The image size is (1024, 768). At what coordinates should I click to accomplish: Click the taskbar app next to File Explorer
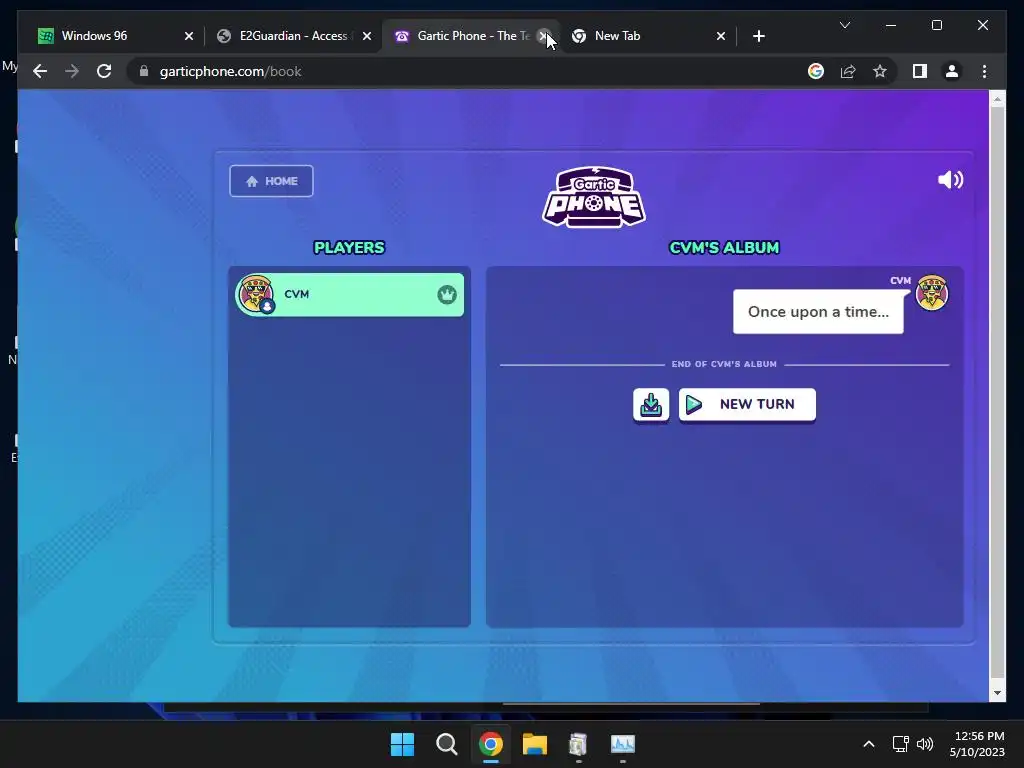coord(578,744)
